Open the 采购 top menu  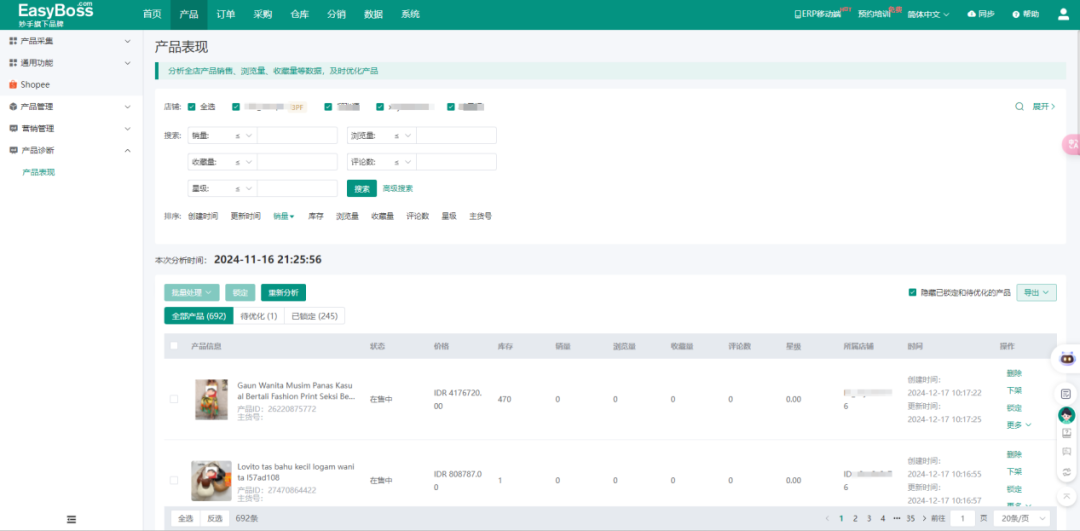coord(262,14)
